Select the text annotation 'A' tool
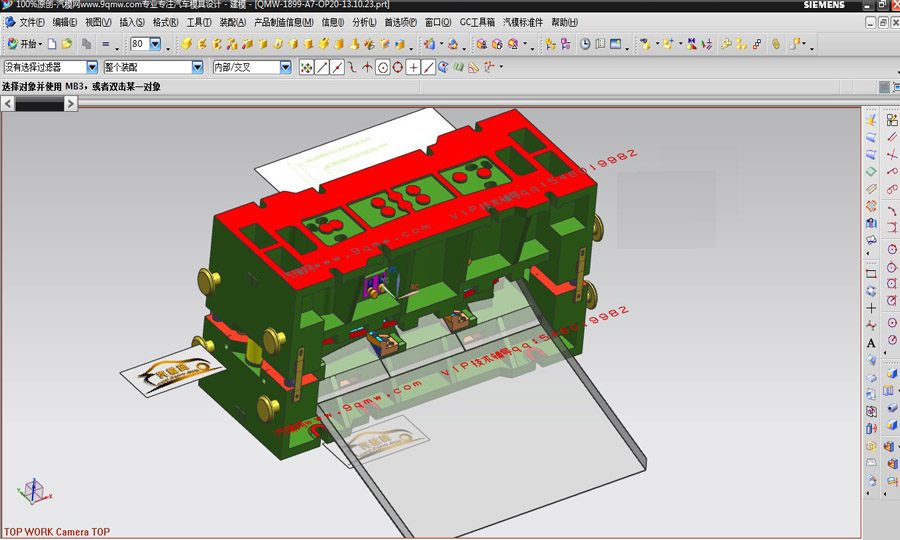 (871, 343)
